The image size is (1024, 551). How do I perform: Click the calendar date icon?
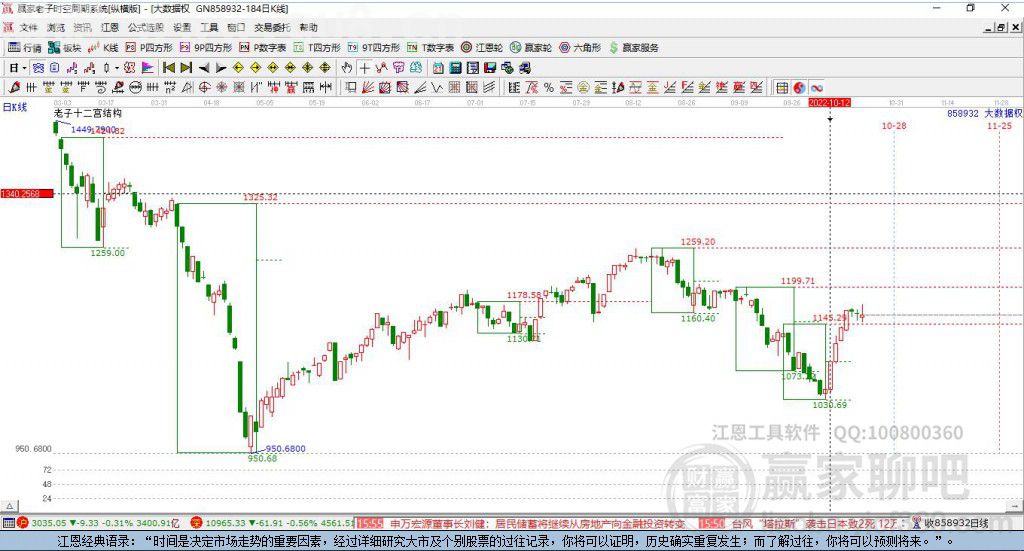[438, 68]
